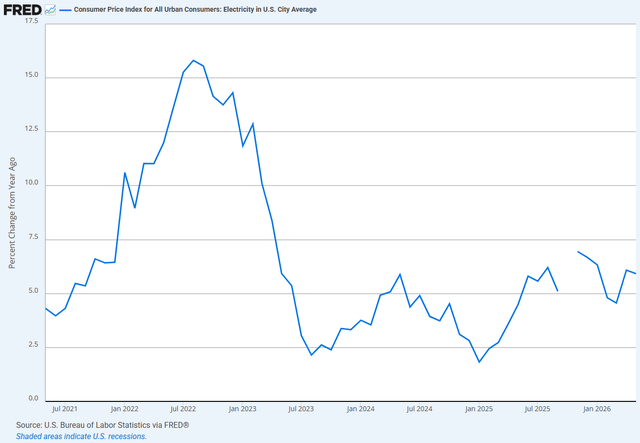The height and width of the screenshot is (443, 640).
Task: Click the 'Jul 2025' x-axis label
Action: (538, 409)
